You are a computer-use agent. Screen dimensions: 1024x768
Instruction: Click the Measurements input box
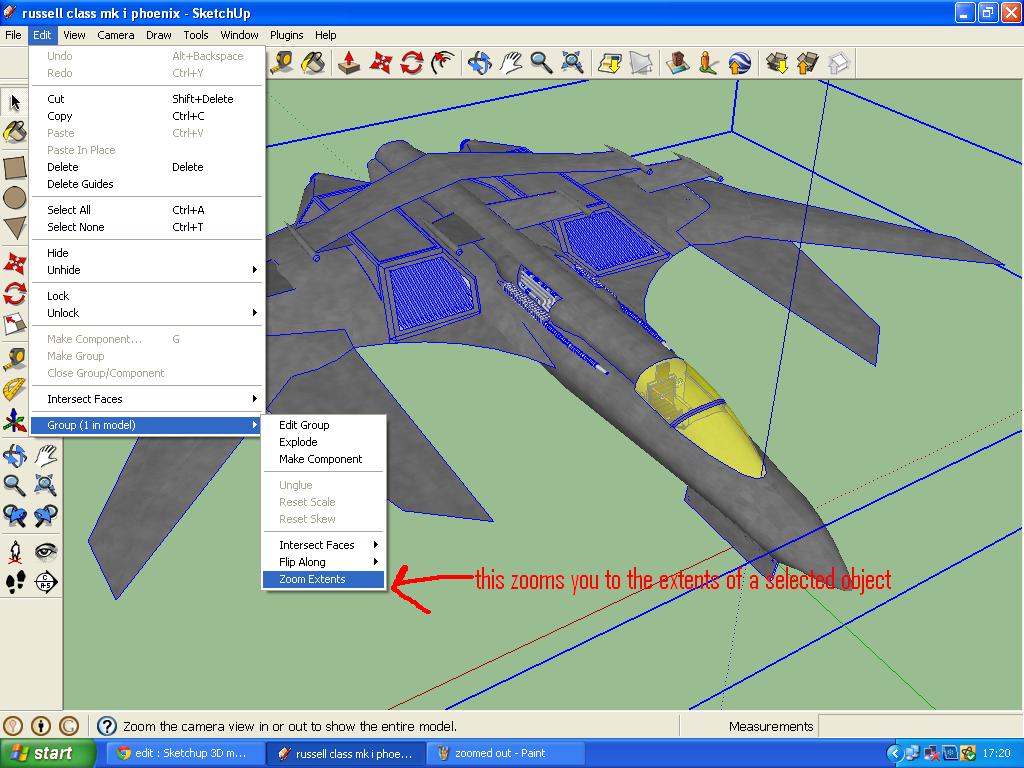pos(920,726)
